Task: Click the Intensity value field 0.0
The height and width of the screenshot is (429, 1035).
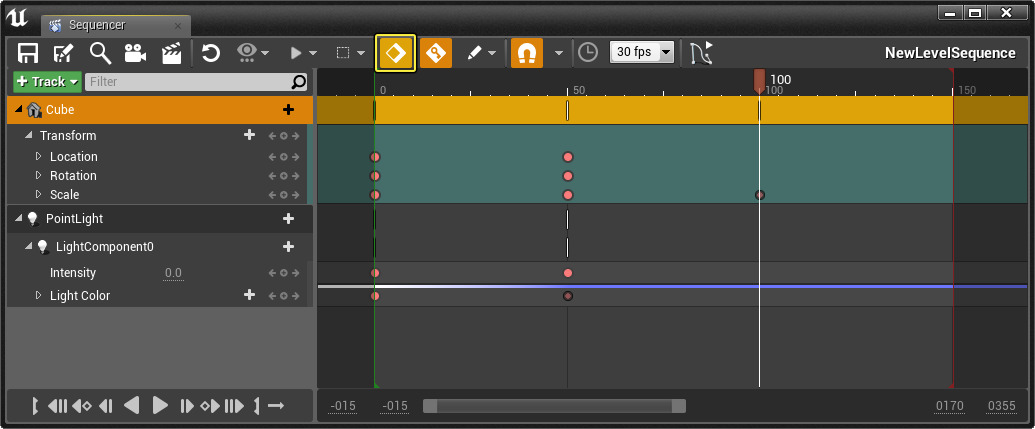Action: click(x=174, y=273)
